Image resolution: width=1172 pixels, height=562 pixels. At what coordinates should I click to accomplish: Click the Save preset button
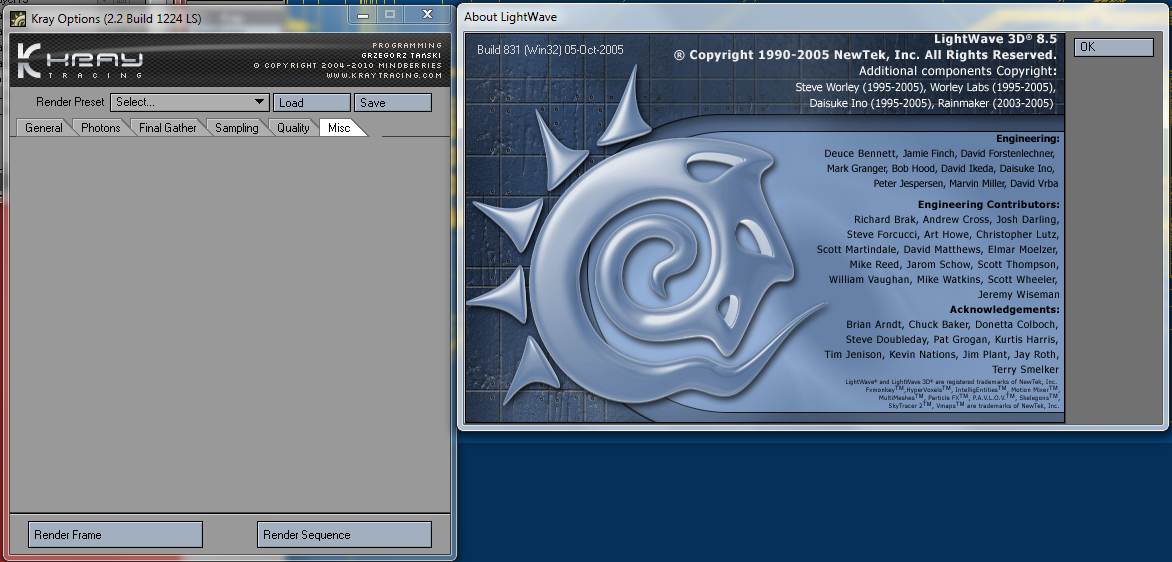392,102
